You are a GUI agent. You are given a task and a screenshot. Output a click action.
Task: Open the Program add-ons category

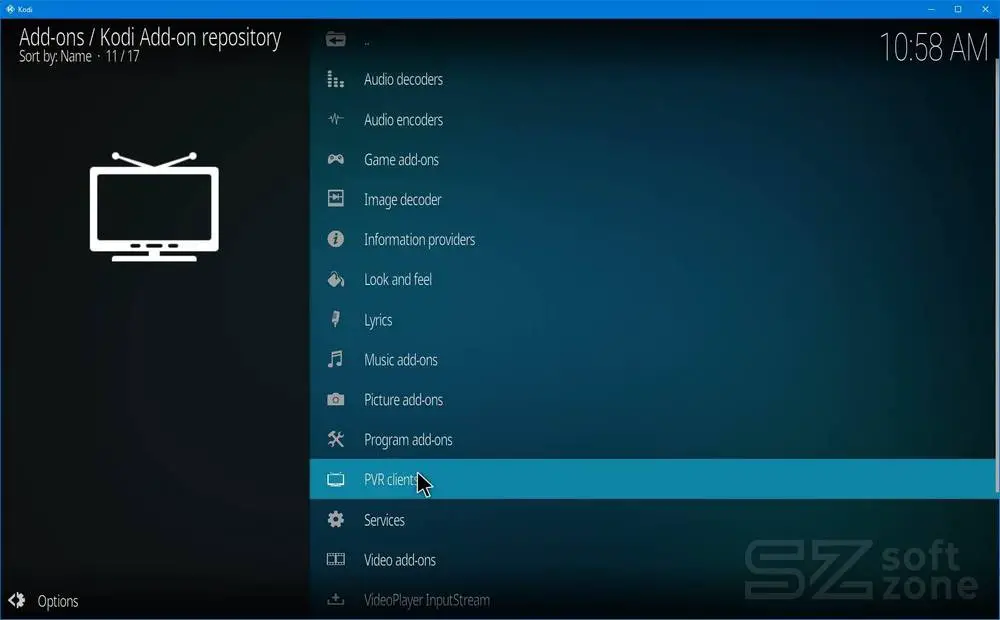(652, 439)
